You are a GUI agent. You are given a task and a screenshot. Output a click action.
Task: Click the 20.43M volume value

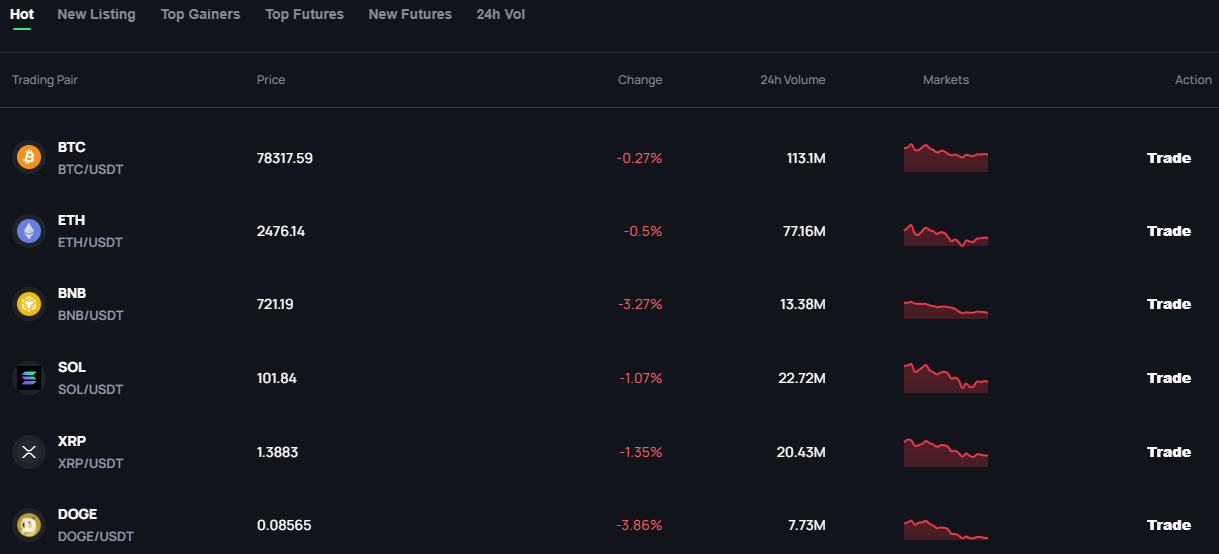801,452
